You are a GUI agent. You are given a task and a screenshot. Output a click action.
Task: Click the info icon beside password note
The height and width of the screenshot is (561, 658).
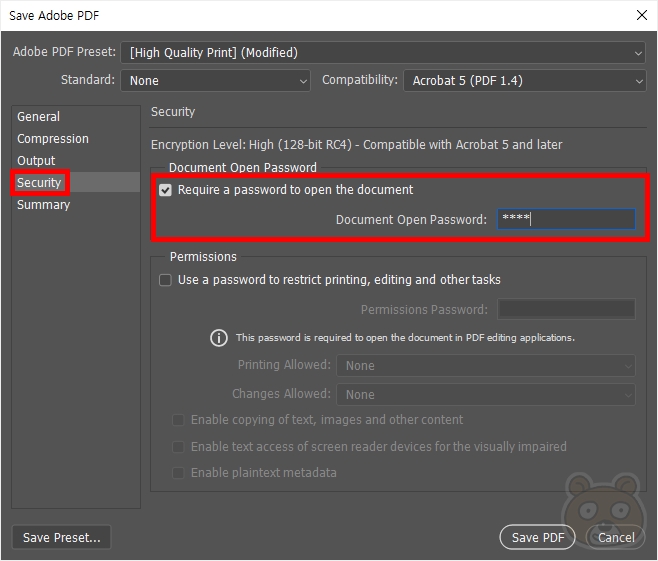(219, 338)
